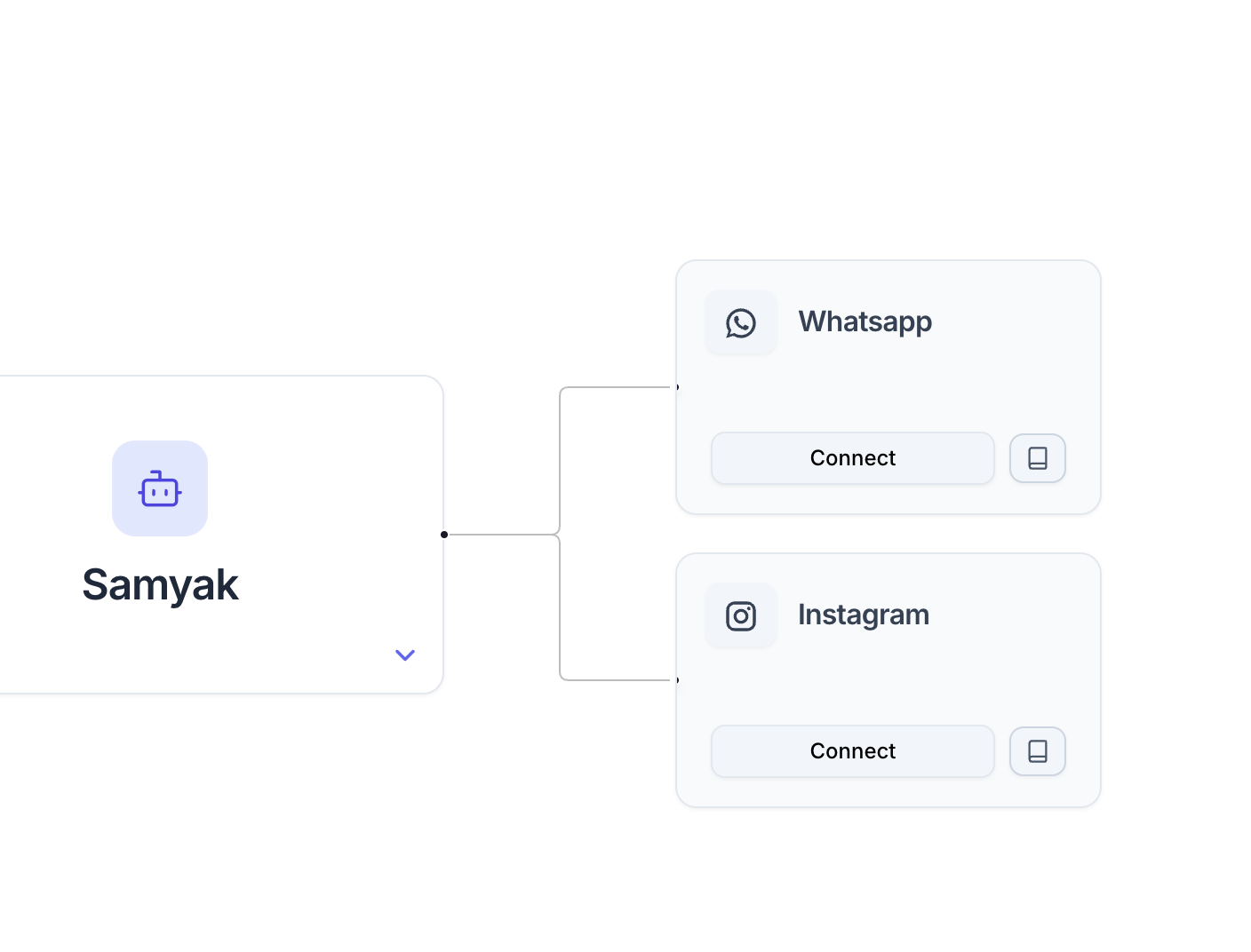Click the Samyak bot name

161,585
